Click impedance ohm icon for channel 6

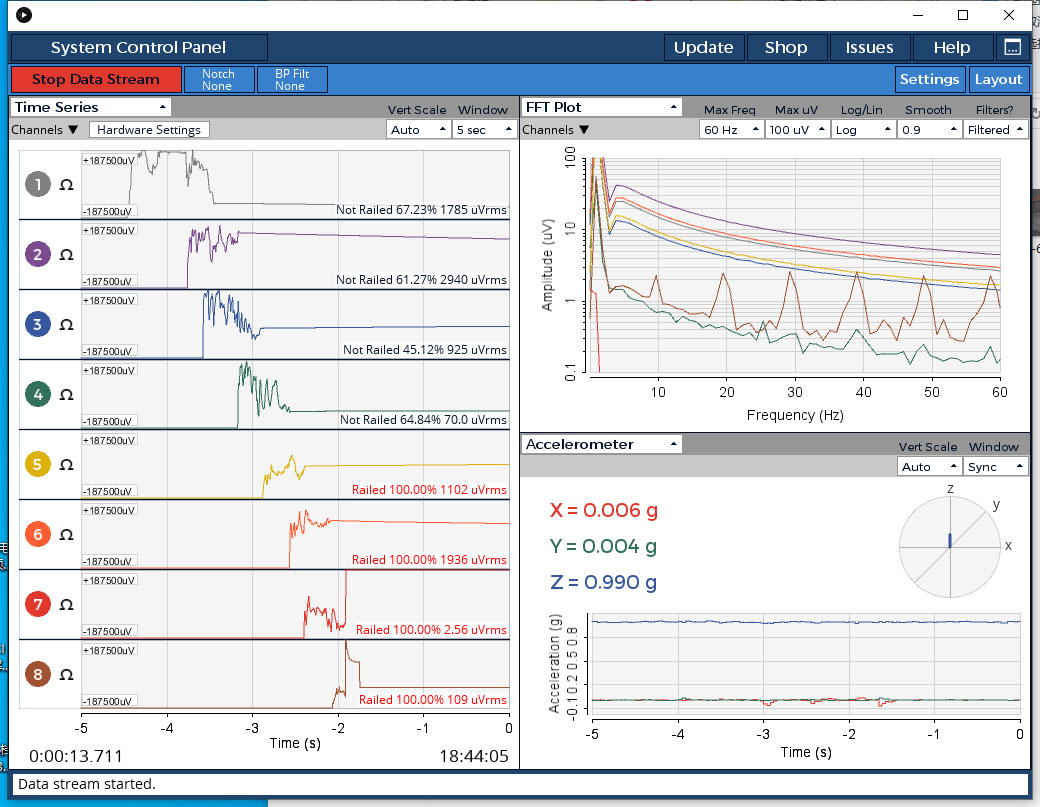66,535
